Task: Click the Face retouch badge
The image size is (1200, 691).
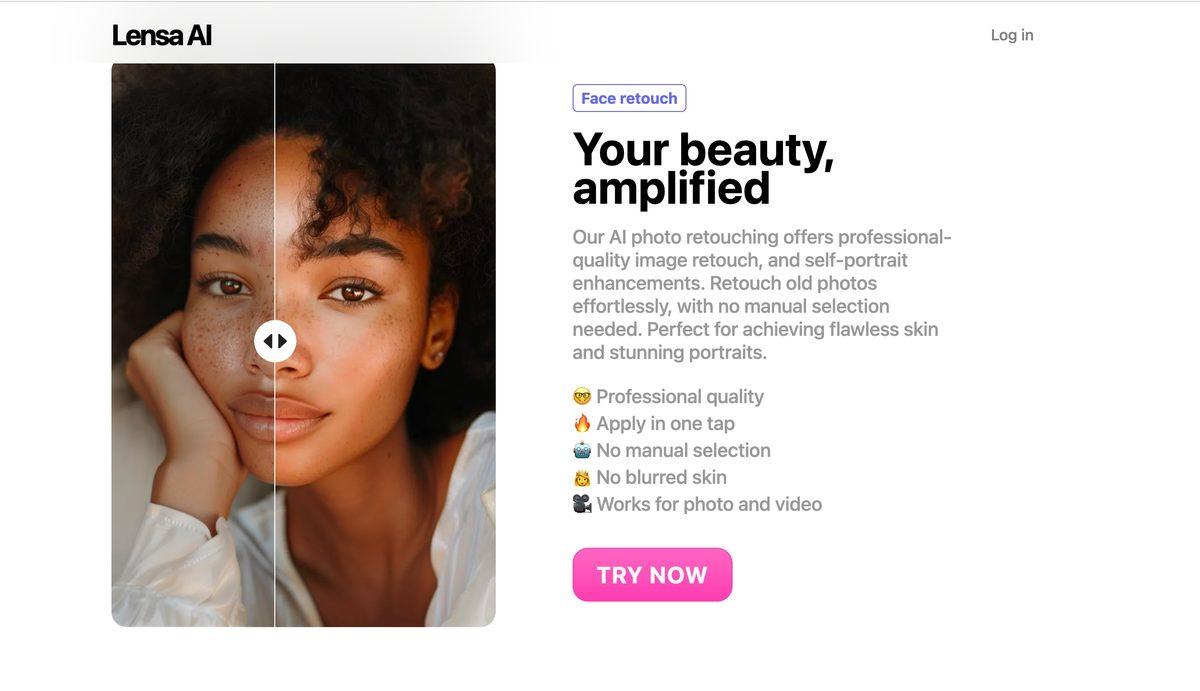Action: point(629,97)
